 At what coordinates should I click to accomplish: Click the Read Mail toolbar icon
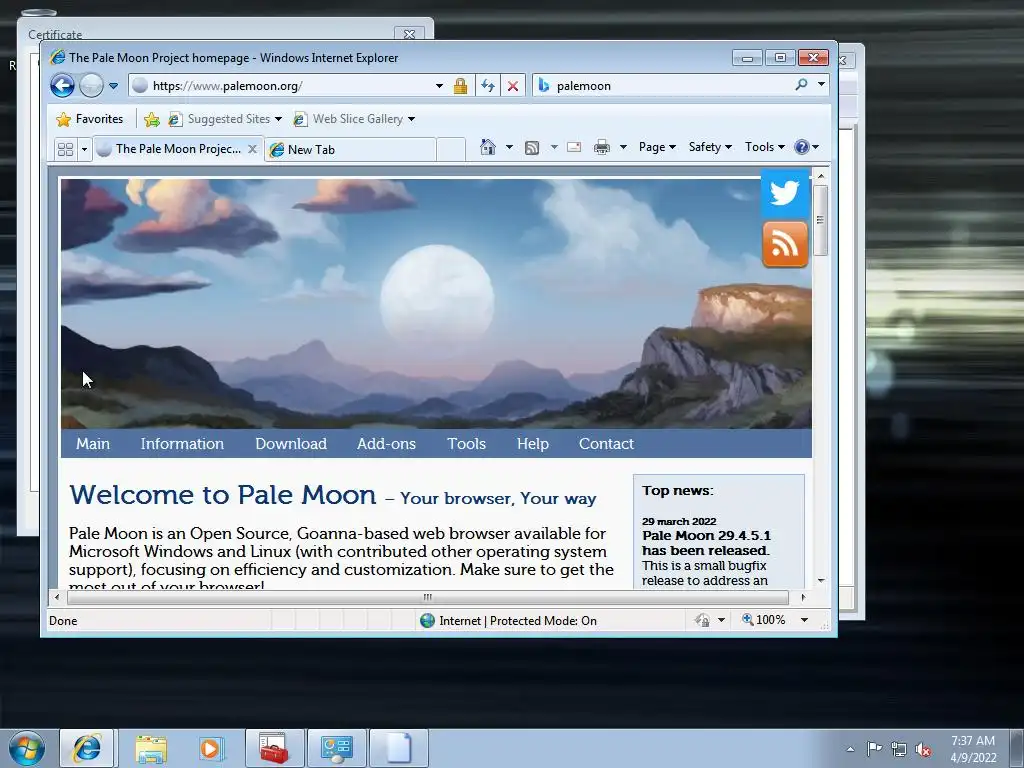pos(574,147)
